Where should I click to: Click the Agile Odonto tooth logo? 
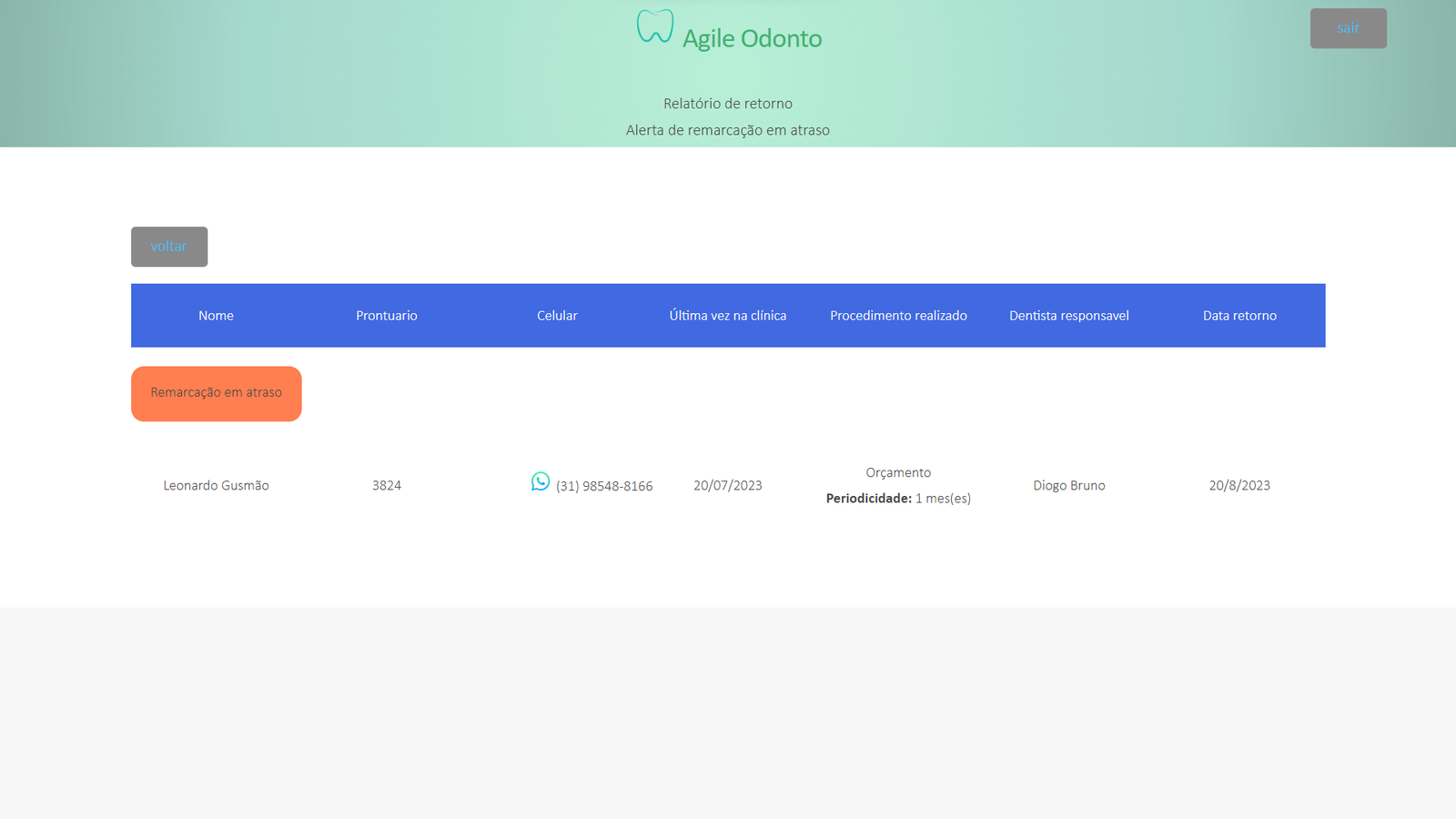pos(654,26)
